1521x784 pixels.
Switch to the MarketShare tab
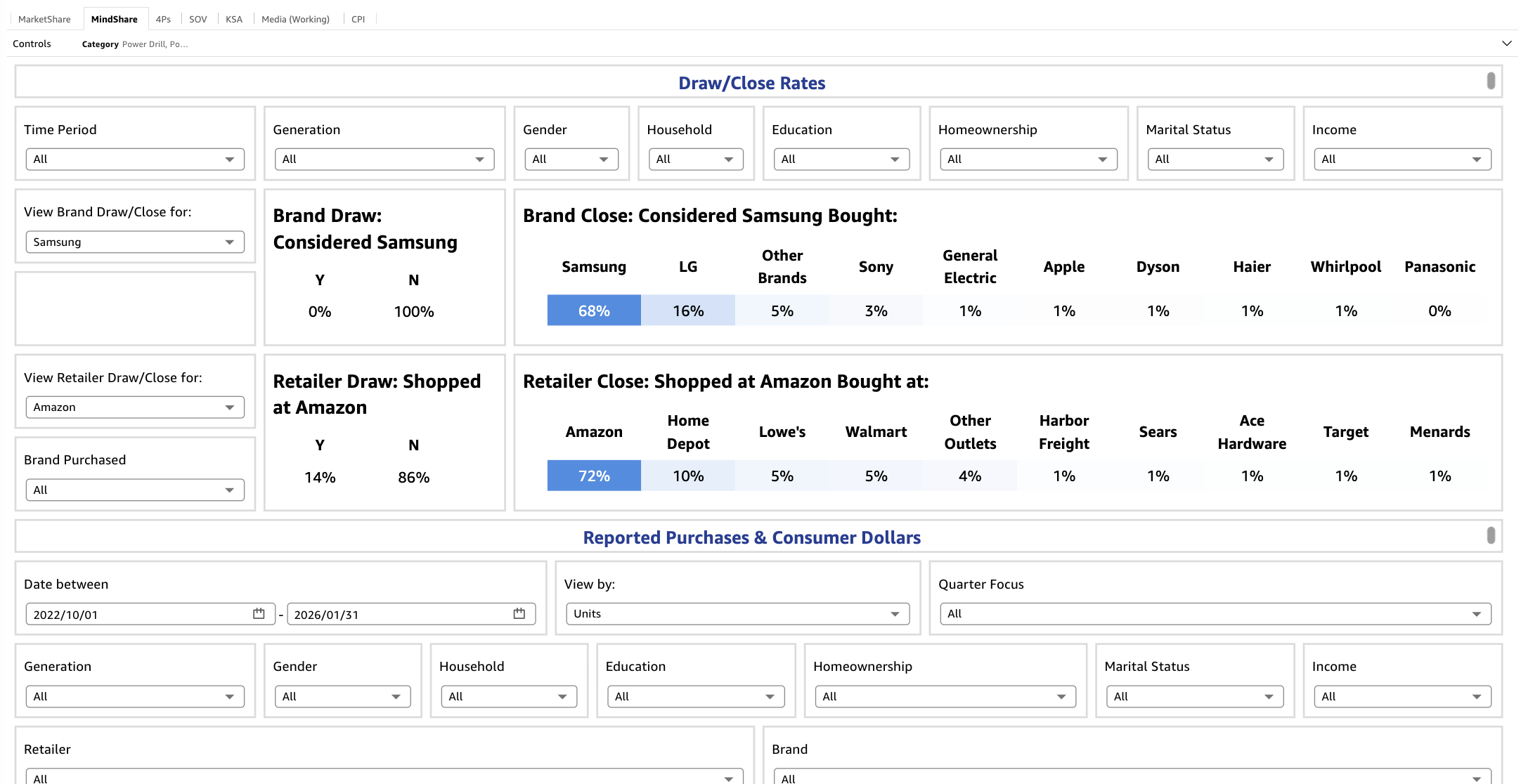click(x=44, y=19)
